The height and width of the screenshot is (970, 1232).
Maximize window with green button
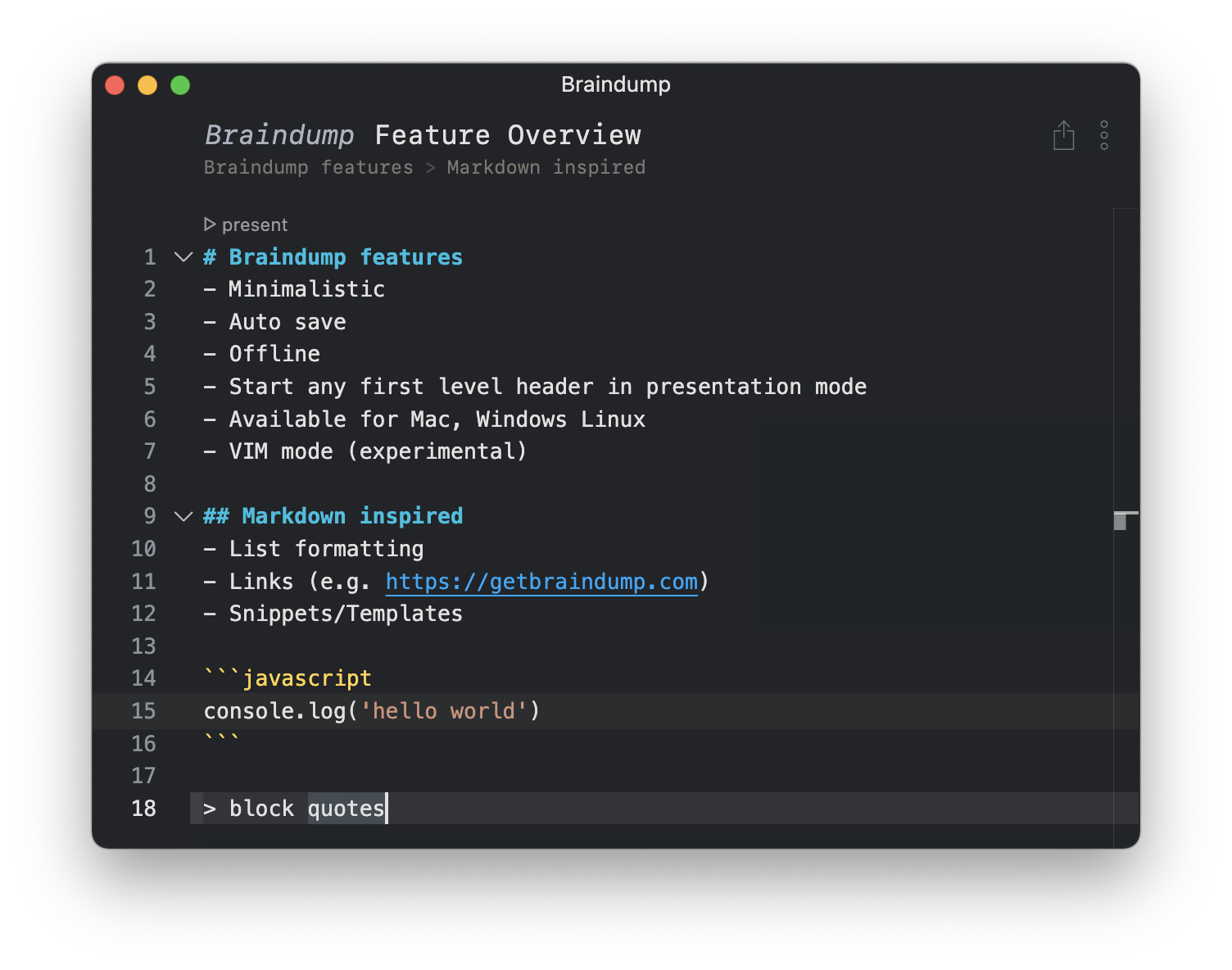tap(180, 85)
